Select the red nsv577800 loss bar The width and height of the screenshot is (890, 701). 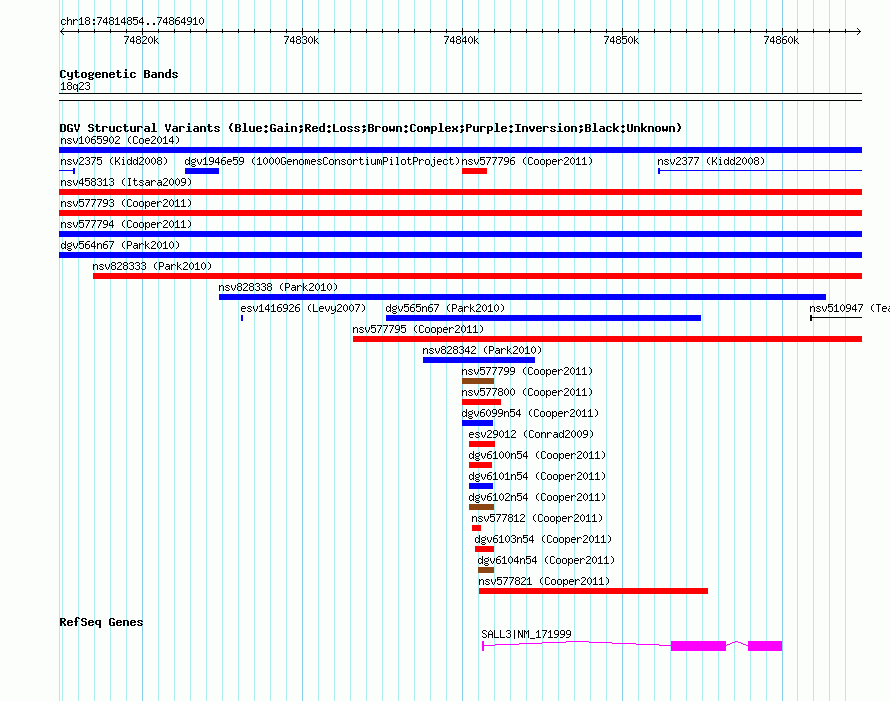point(481,402)
